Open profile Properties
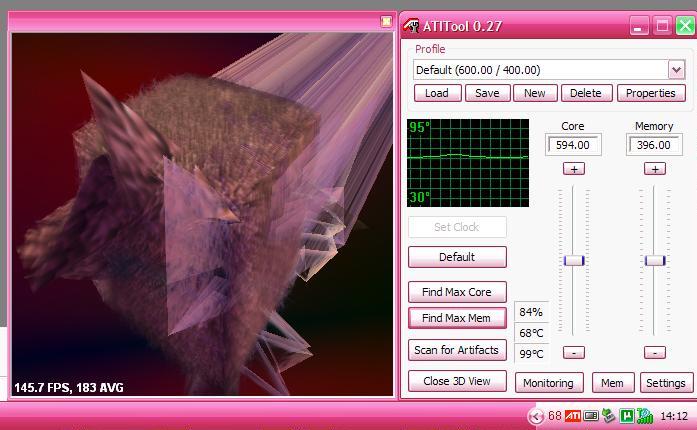This screenshot has height=430, width=697. click(x=651, y=93)
